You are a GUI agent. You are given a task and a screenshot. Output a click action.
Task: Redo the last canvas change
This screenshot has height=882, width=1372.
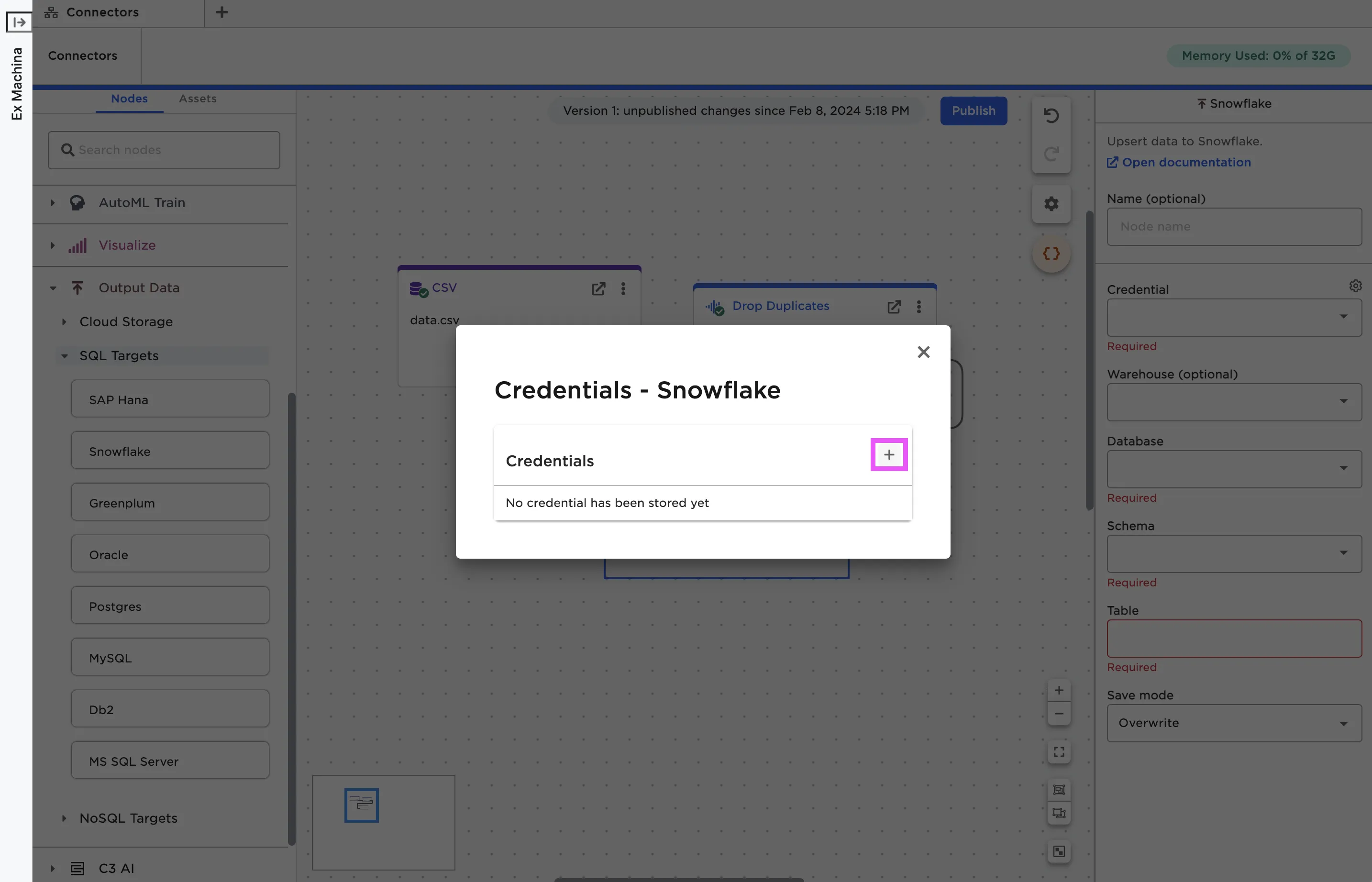point(1051,154)
